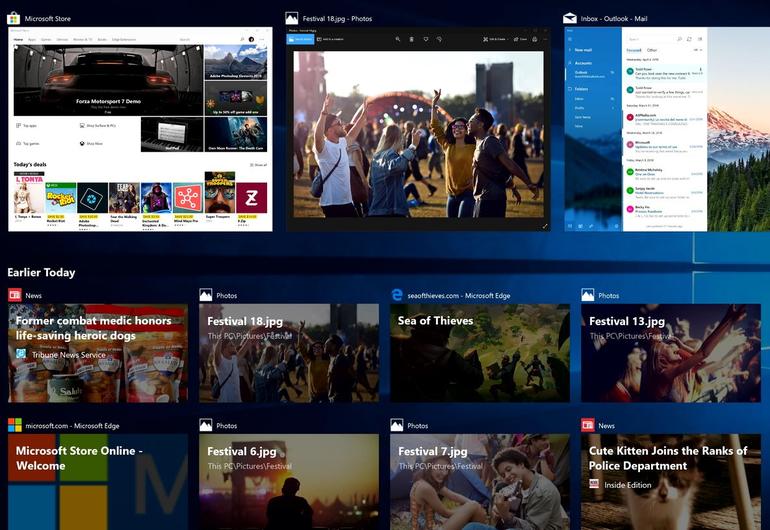Click Photos icon above Festival 13.jpg card

point(587,295)
